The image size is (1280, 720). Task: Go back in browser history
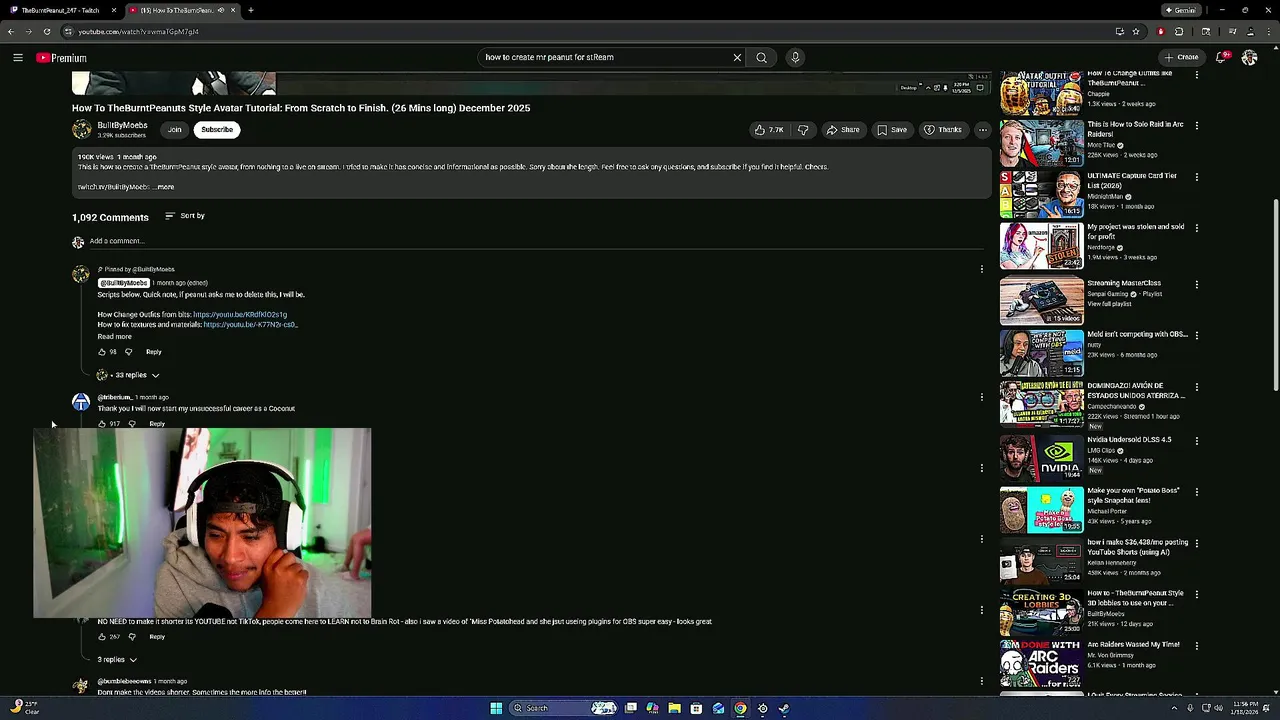coord(10,31)
